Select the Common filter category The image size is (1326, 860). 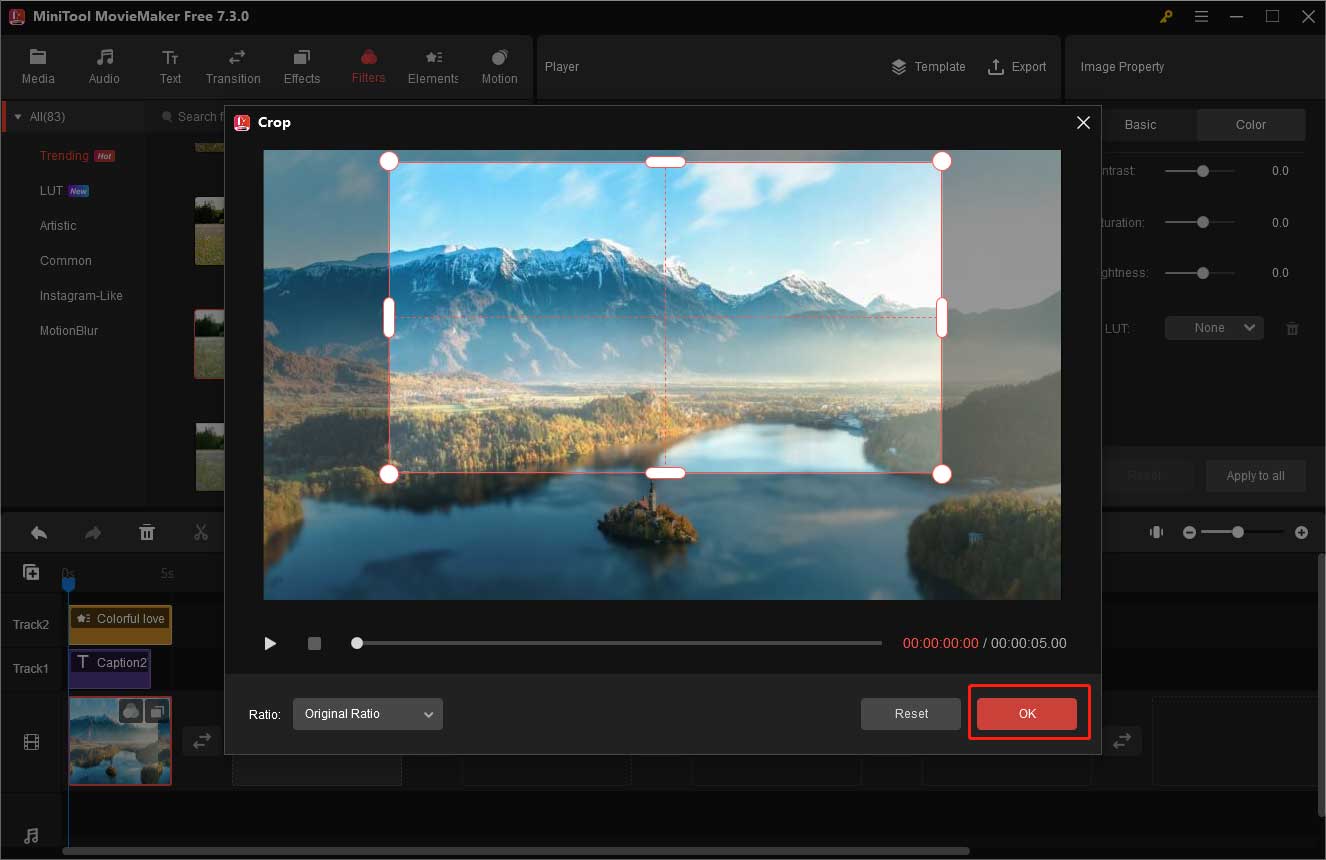coord(66,261)
